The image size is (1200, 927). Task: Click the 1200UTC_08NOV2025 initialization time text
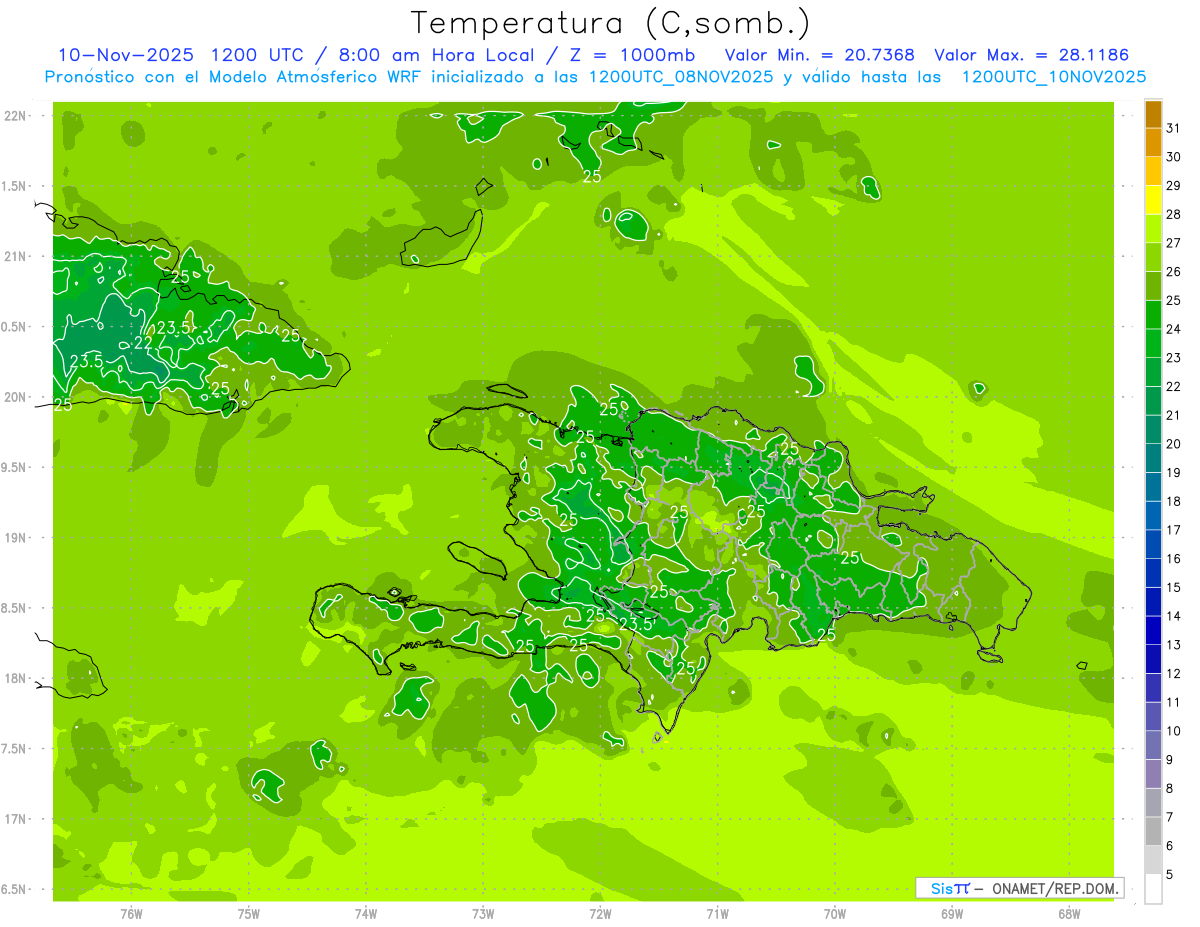click(680, 77)
